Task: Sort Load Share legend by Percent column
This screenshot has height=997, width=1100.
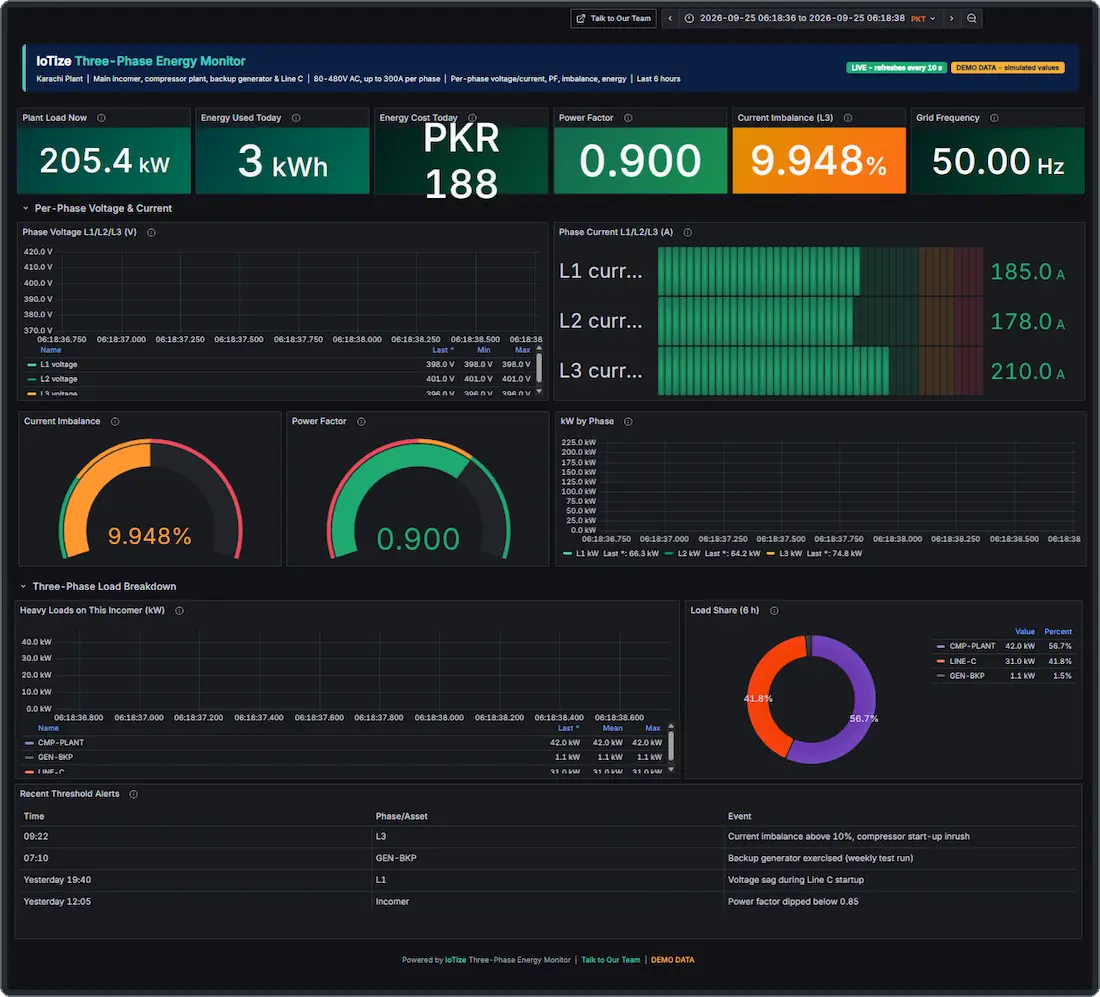Action: 1058,631
